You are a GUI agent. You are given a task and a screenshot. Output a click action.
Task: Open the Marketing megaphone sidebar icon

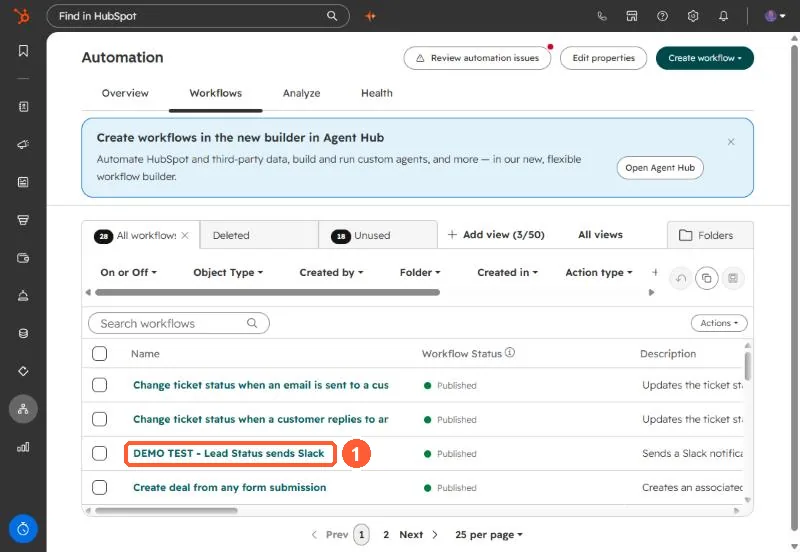tap(23, 144)
